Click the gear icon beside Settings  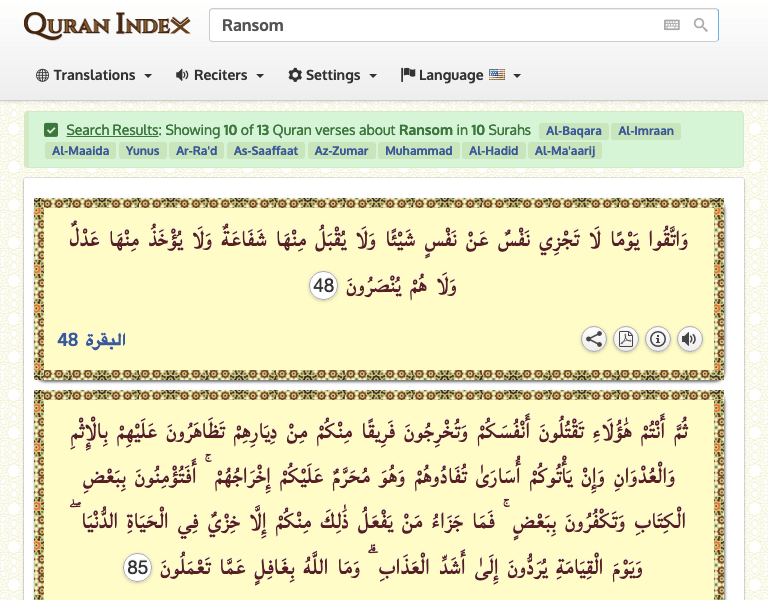click(x=295, y=75)
